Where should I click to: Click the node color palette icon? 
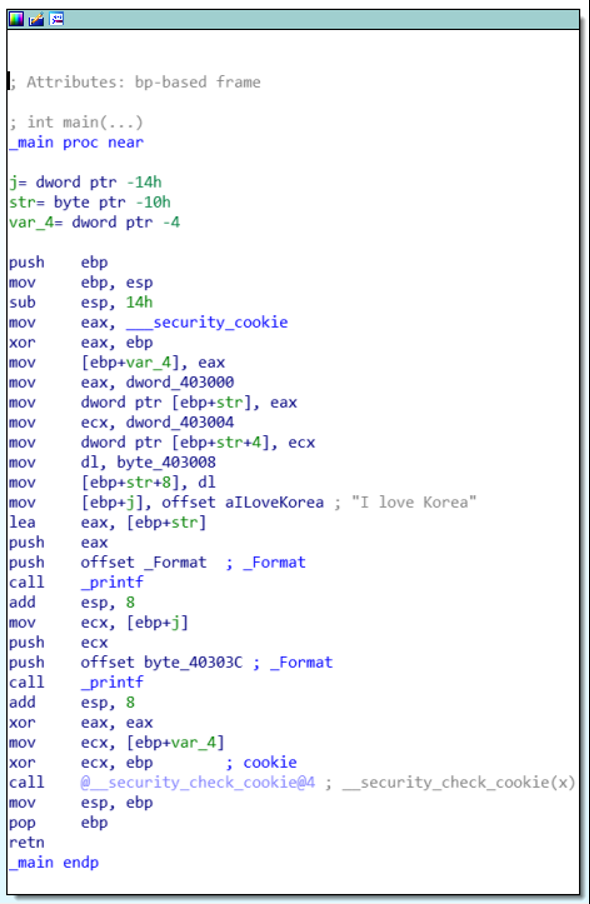pyautogui.click(x=16, y=19)
